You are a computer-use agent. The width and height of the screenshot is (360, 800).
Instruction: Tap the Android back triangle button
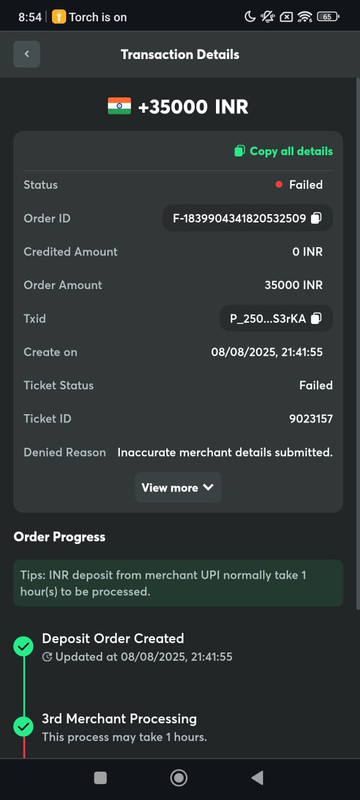point(258,778)
